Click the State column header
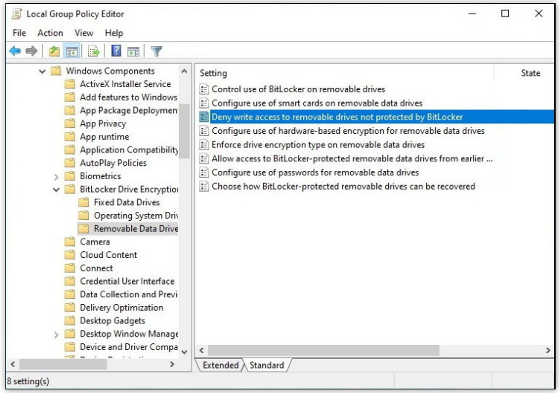The image size is (560, 393). (530, 73)
